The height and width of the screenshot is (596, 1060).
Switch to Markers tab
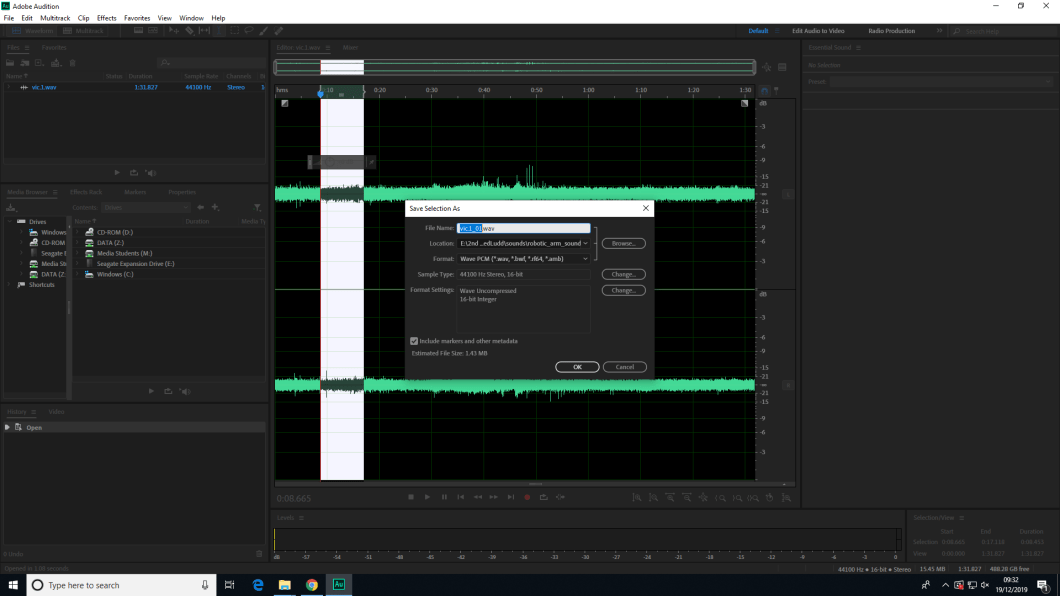coord(135,192)
